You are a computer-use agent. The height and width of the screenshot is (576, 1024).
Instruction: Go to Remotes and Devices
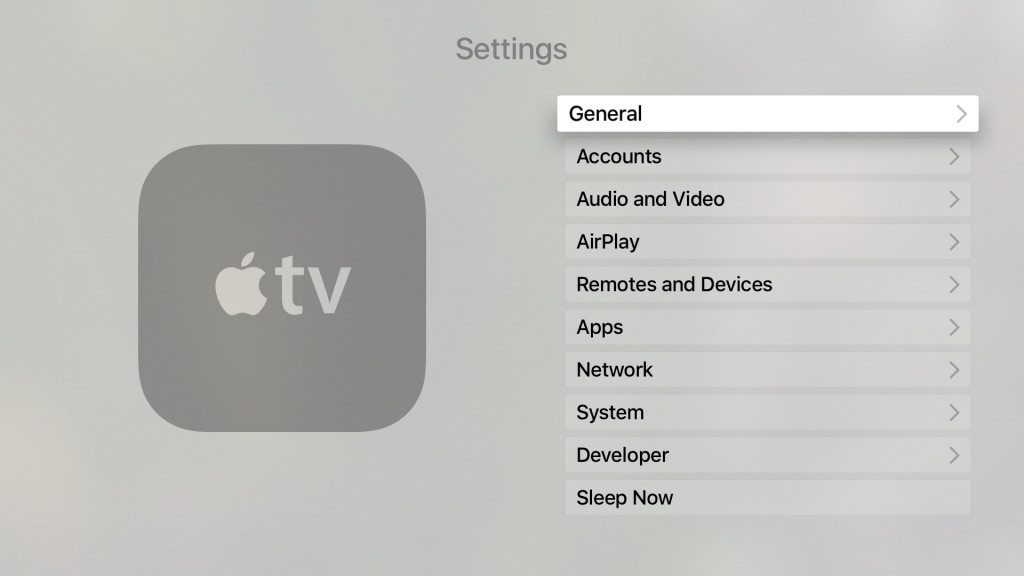click(x=767, y=285)
